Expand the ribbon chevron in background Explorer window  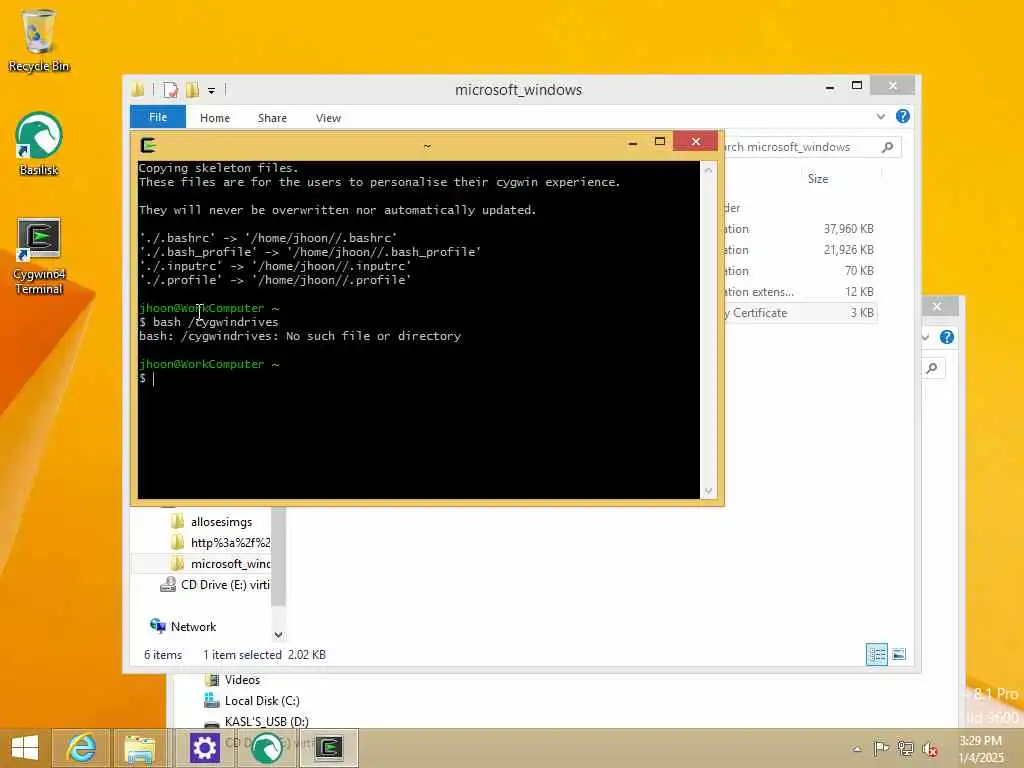point(925,337)
